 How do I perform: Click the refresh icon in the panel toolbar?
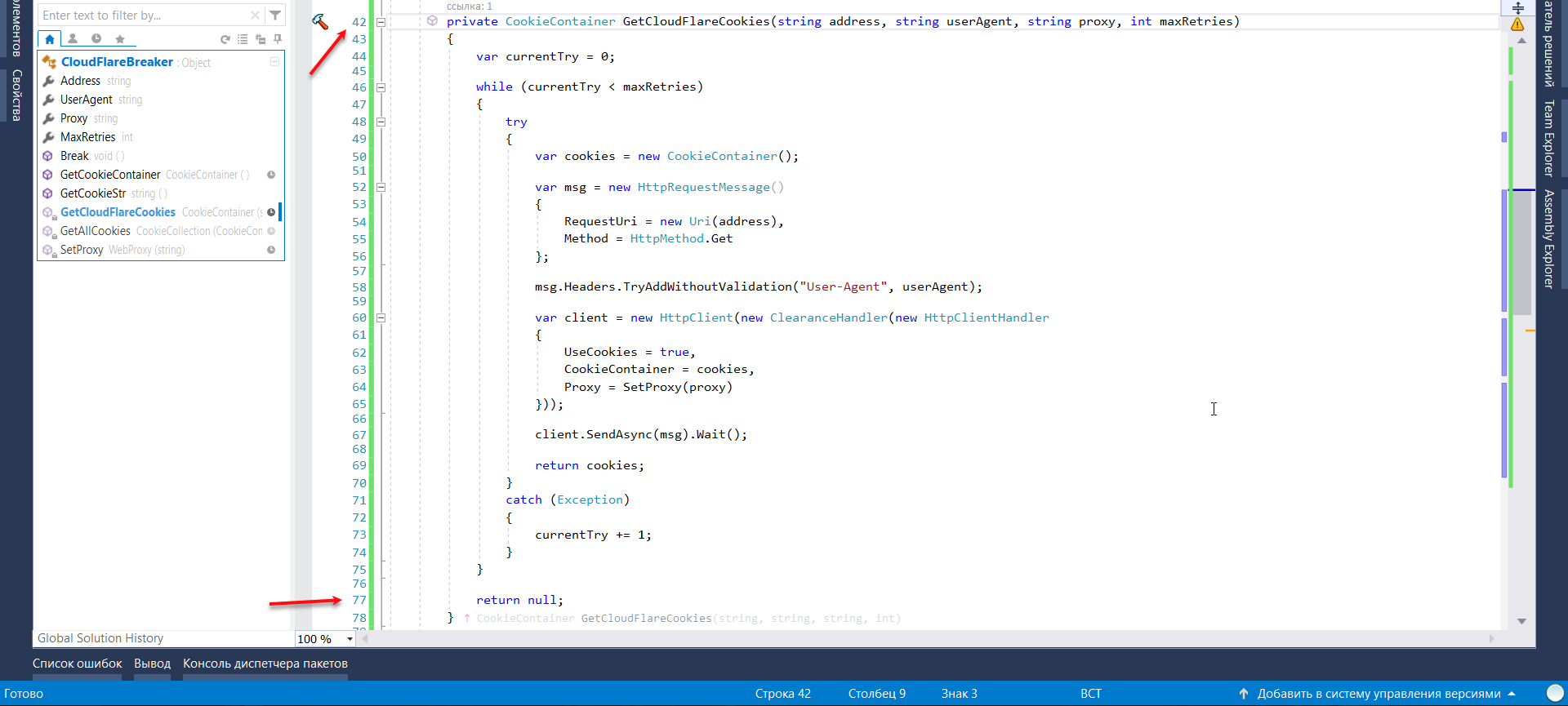(225, 39)
